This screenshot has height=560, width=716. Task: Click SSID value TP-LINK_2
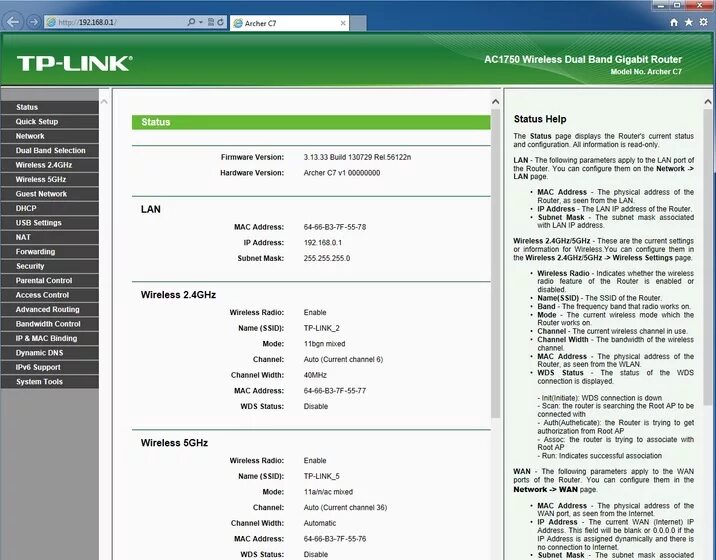pyautogui.click(x=321, y=328)
